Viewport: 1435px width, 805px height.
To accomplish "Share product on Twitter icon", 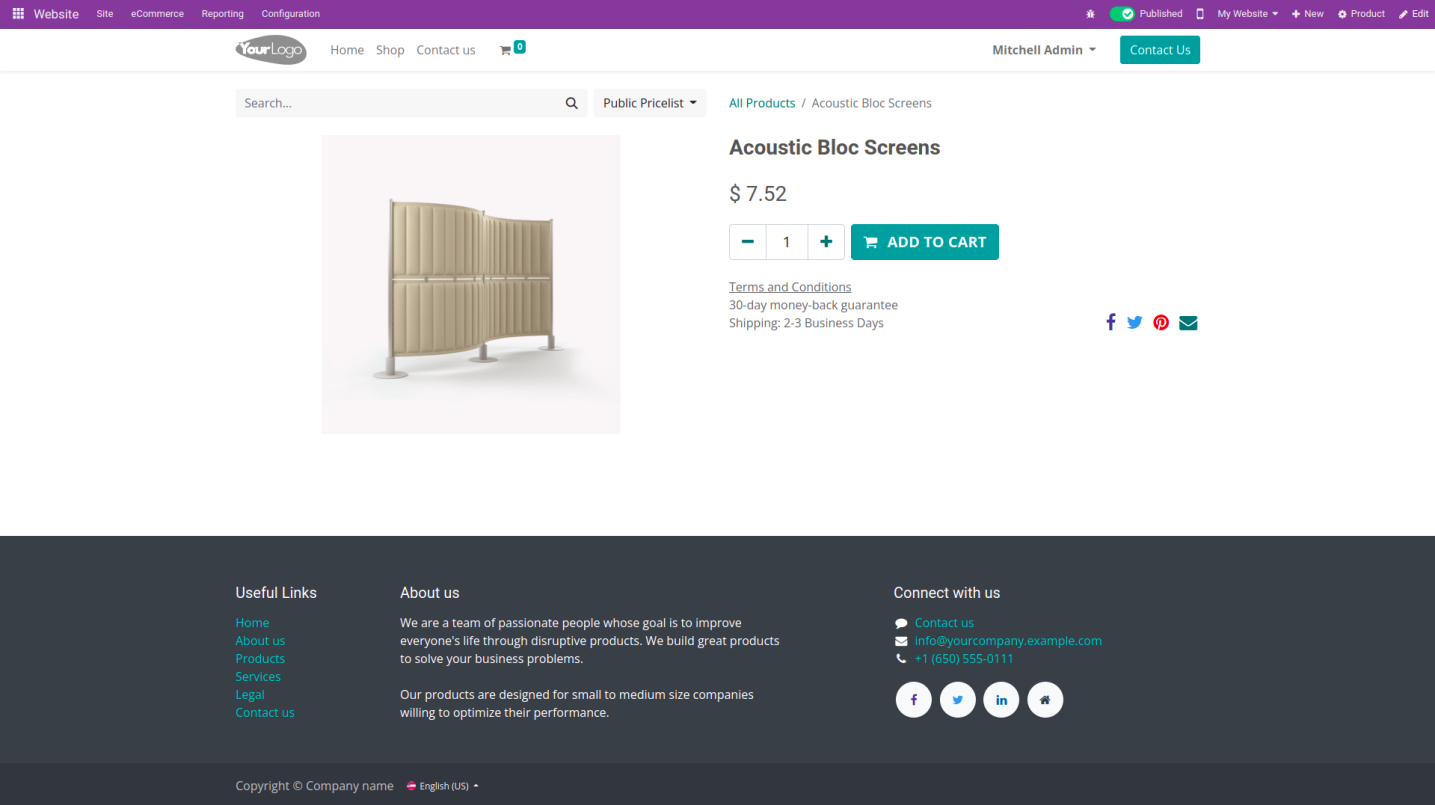I will (x=1134, y=322).
